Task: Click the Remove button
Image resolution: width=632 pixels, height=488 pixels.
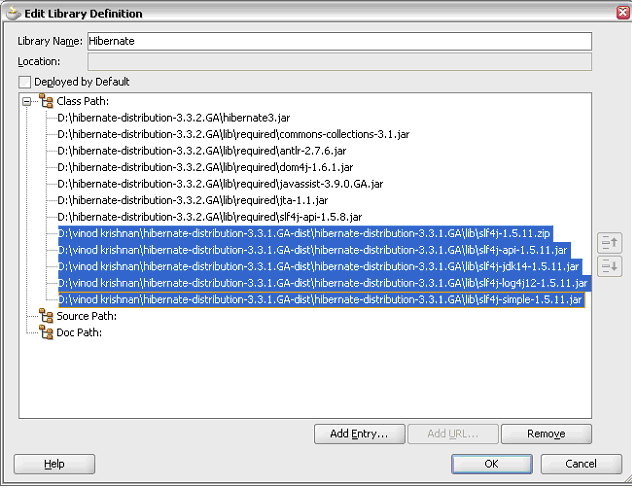Action: [546, 434]
